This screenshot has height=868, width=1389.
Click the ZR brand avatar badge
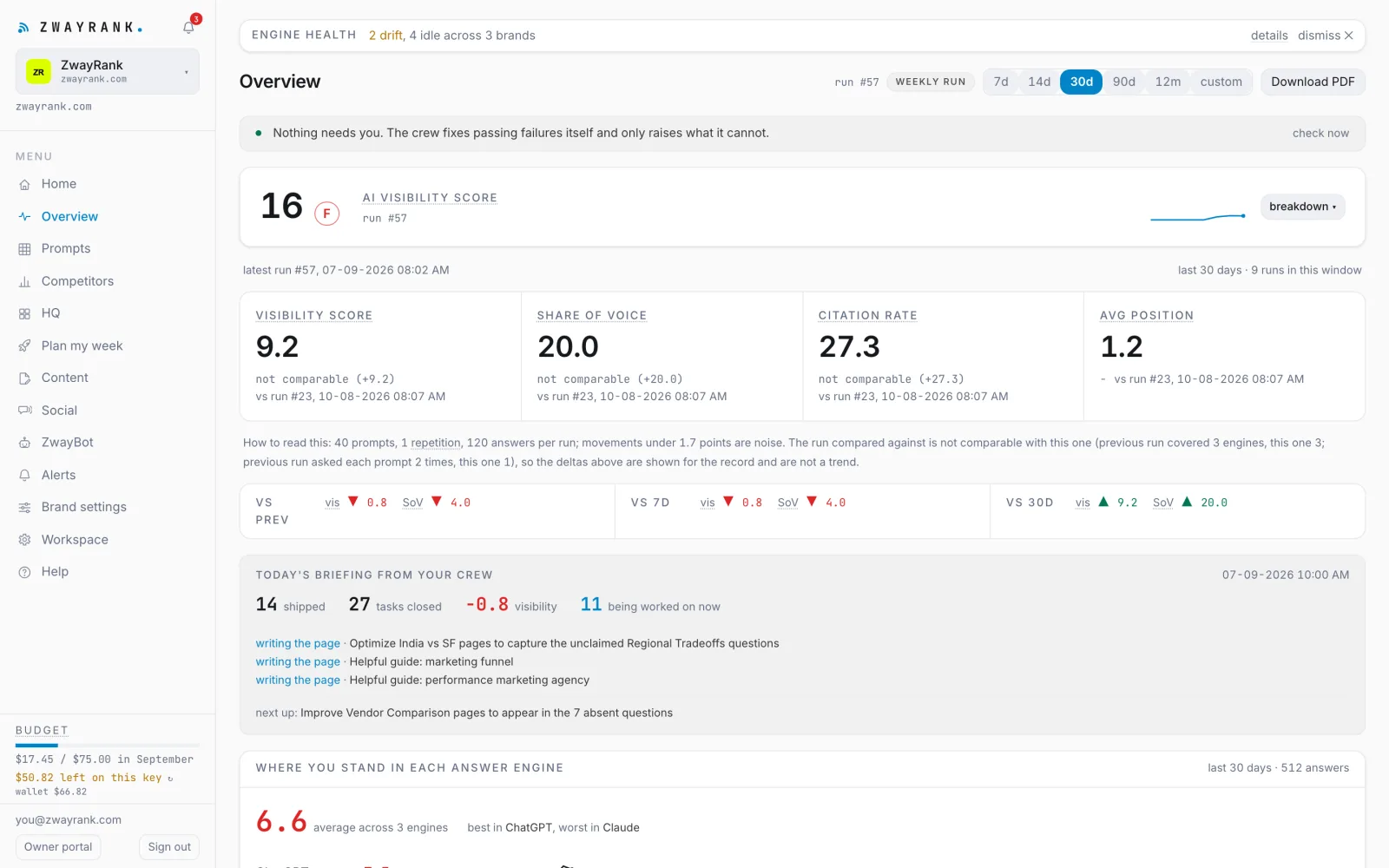pyautogui.click(x=38, y=72)
